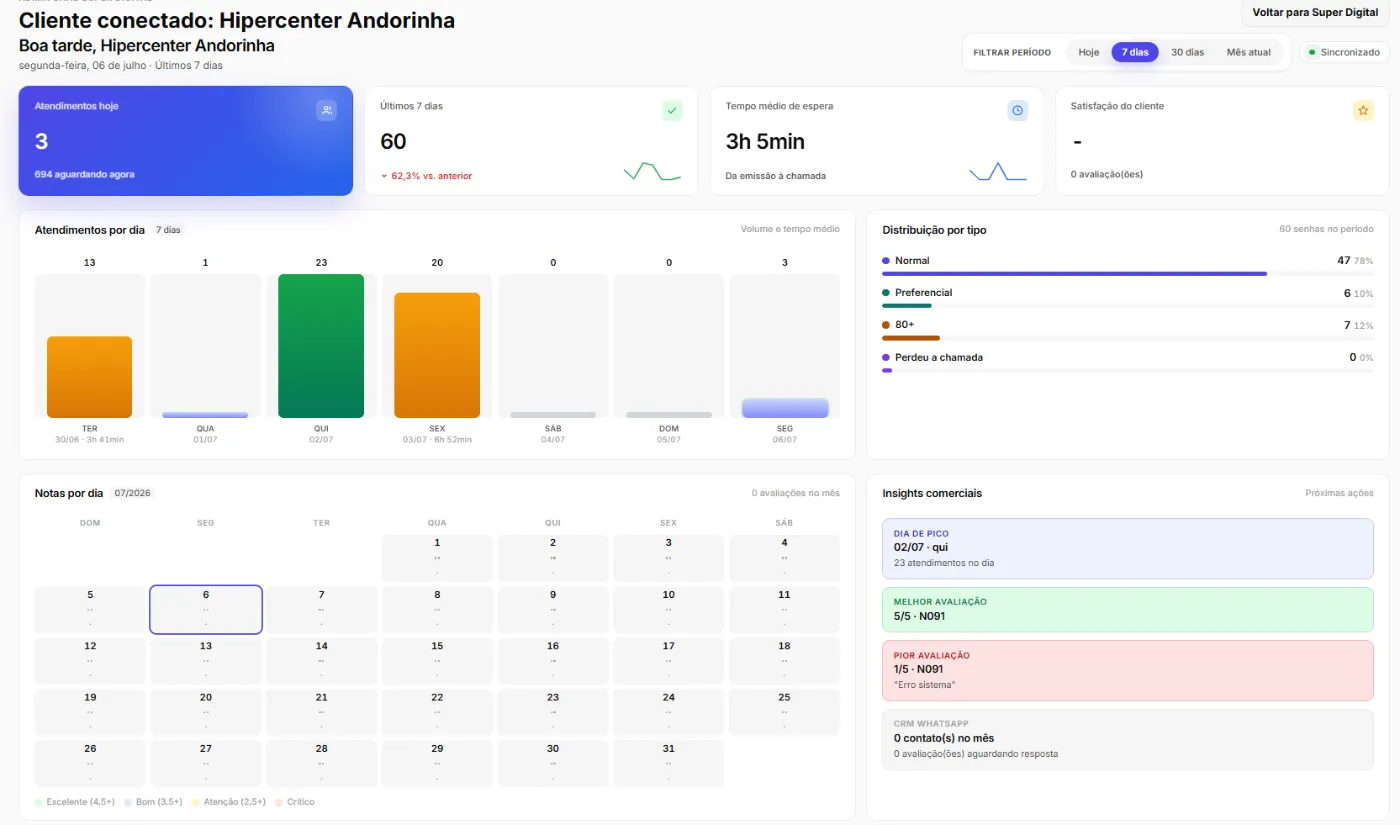This screenshot has width=1400, height=825.
Task: Open calendar day 15 in Notas por dia
Action: (x=437, y=662)
